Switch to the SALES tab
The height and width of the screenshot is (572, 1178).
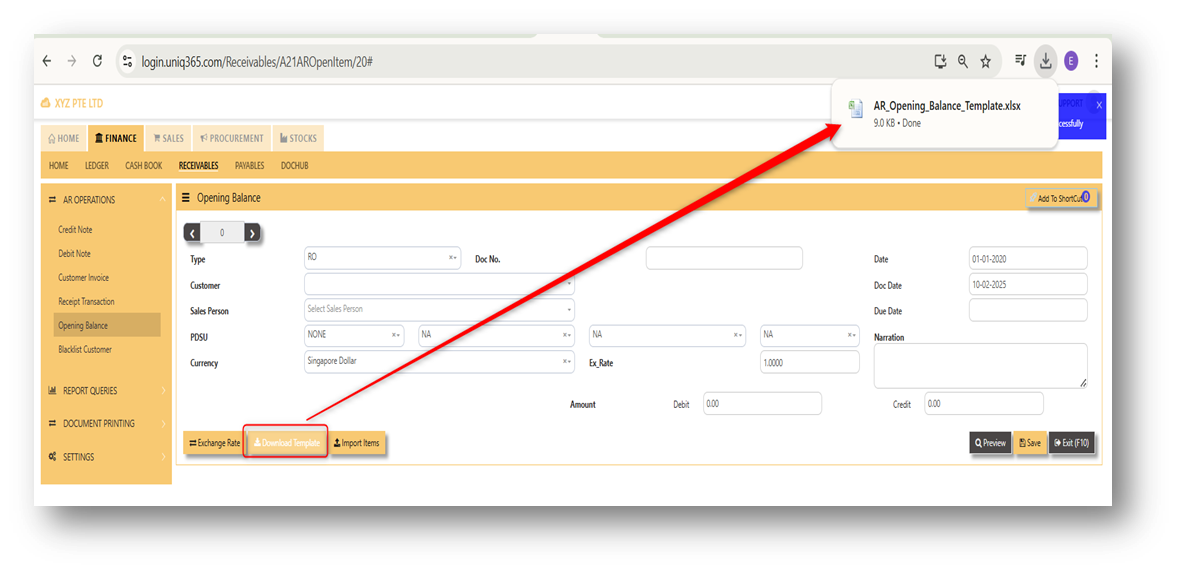click(x=168, y=138)
